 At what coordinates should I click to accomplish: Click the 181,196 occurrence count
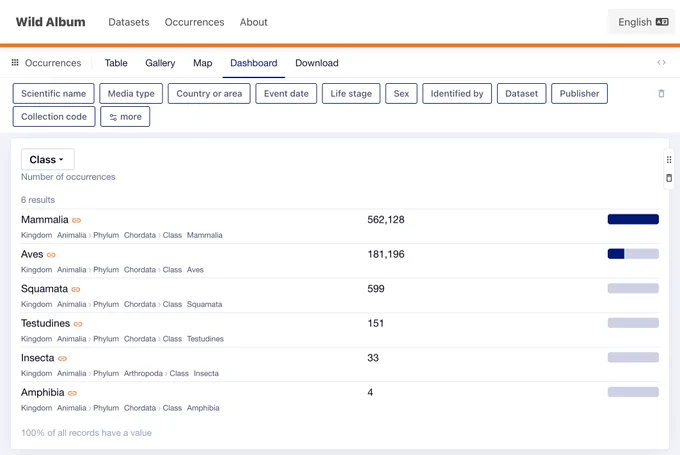tap(386, 254)
